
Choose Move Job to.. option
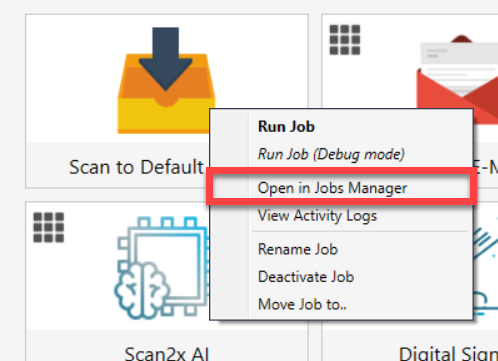(x=302, y=304)
